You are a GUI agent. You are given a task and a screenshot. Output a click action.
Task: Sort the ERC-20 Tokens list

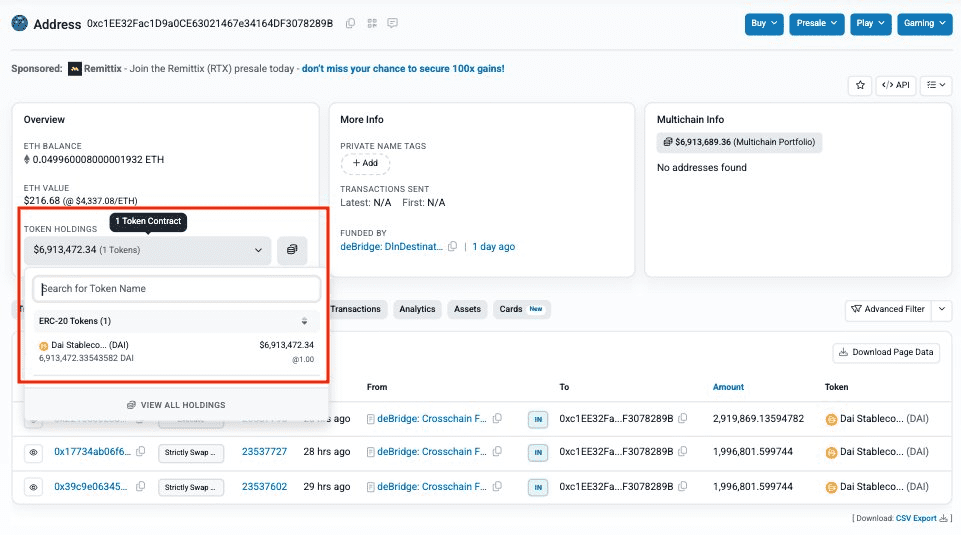pyautogui.click(x=304, y=321)
